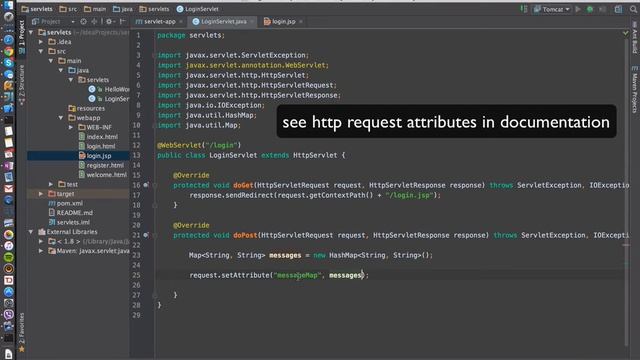Image resolution: width=640 pixels, height=360 pixels.
Task: Collapse the java folder in project tree
Action: coord(61,70)
